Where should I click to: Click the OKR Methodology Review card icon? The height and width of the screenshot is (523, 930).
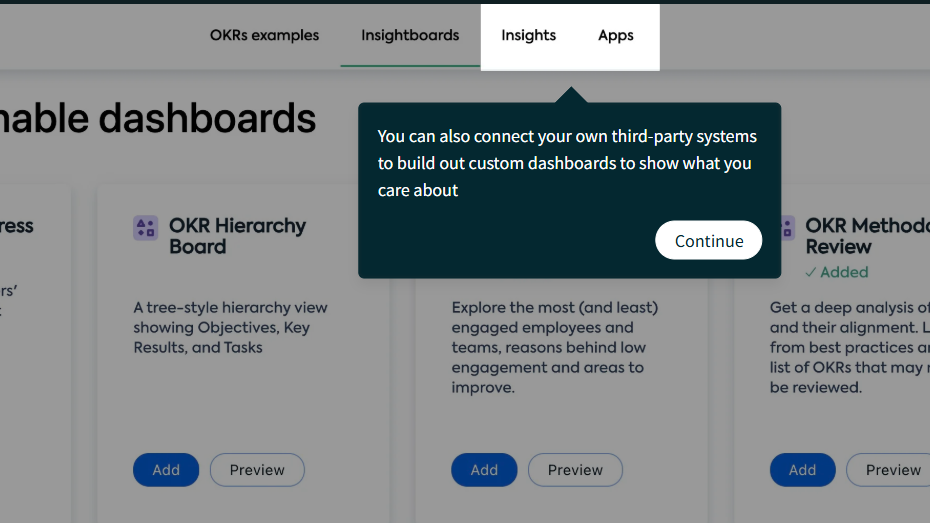[788, 228]
